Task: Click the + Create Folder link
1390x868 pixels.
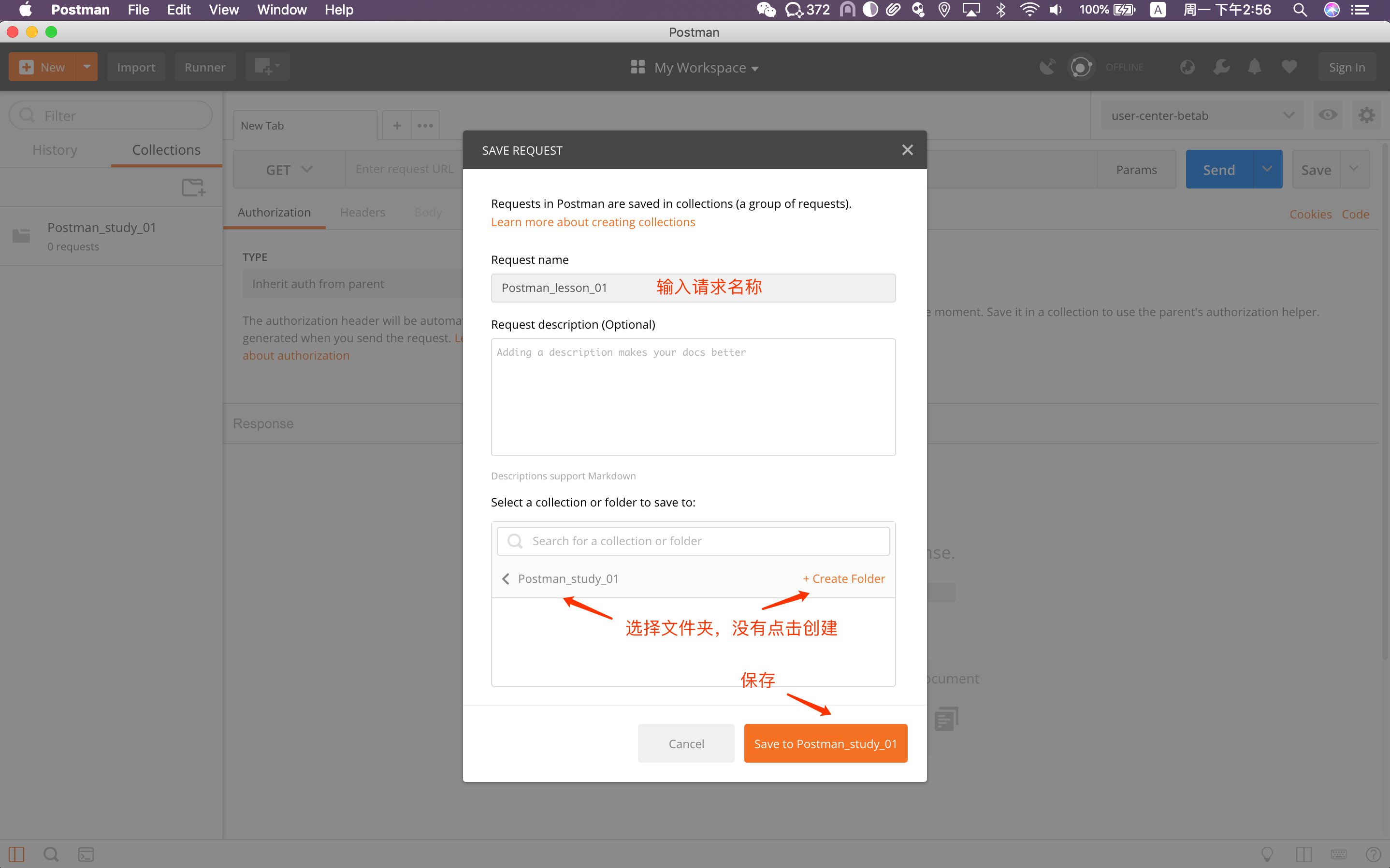Action: [x=844, y=579]
